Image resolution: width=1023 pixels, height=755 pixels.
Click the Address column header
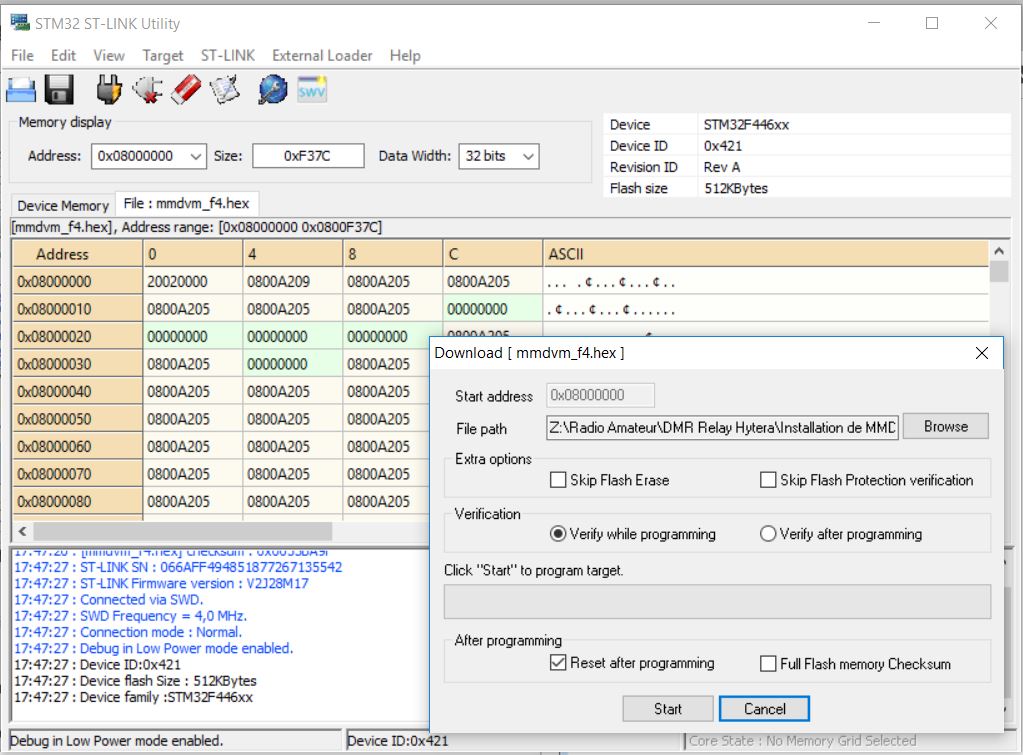coord(77,254)
